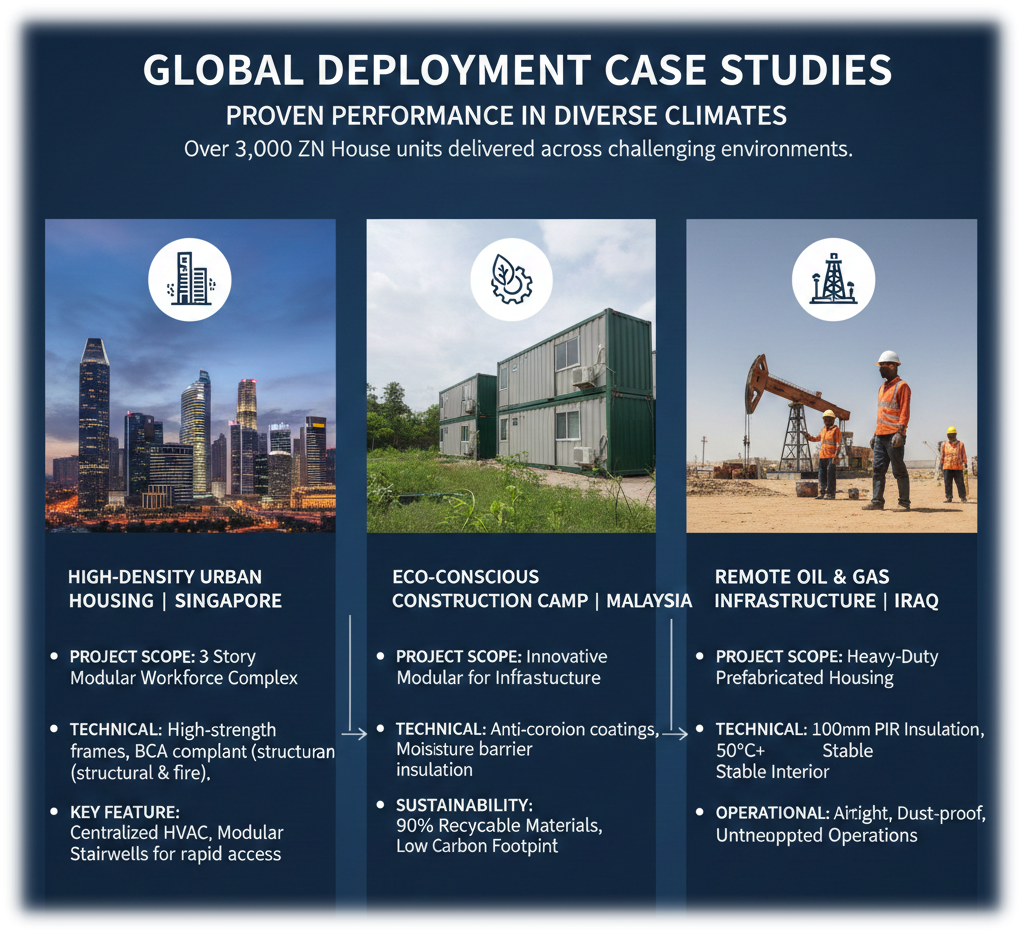This screenshot has width=1022, height=933.
Task: Click the oil derrick tower icon
Action: click(832, 278)
